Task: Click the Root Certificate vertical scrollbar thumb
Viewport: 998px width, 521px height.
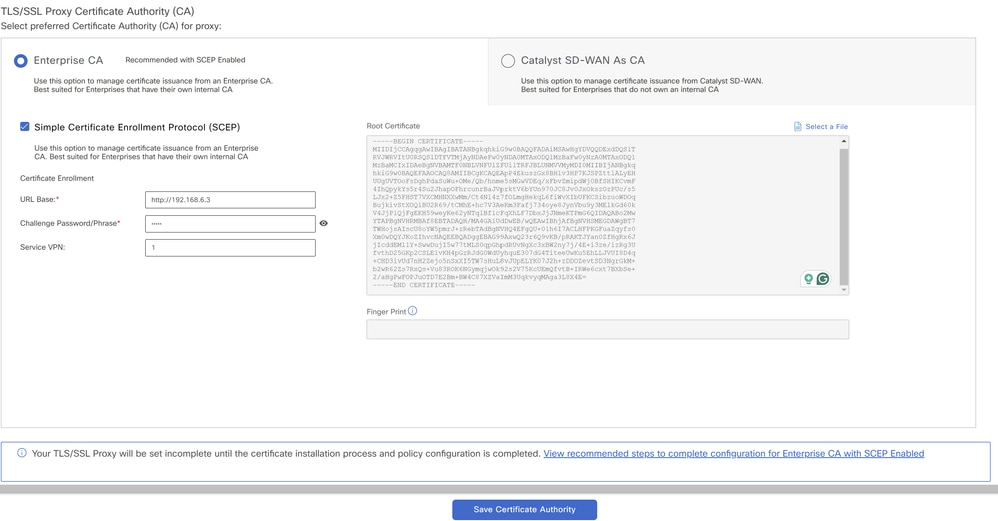Action: coord(844,216)
